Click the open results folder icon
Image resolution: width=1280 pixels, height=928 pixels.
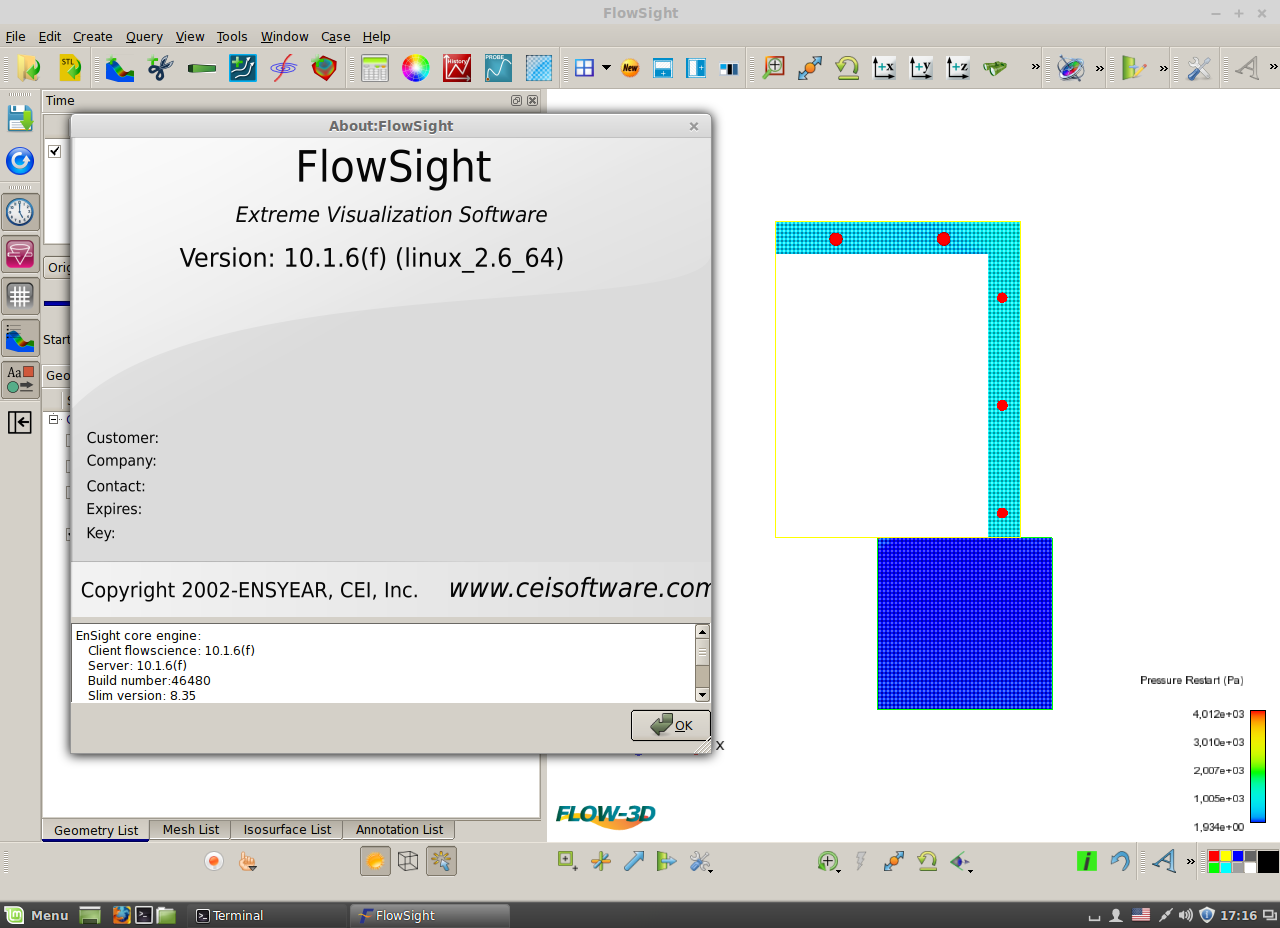pos(28,68)
